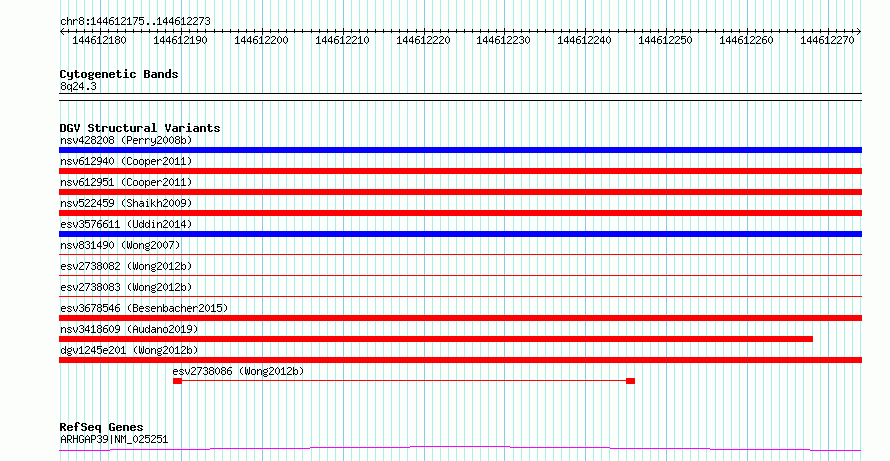Open the esv2738086 (Wong2012b) label
Screen dimensions: 890x461
(238, 371)
